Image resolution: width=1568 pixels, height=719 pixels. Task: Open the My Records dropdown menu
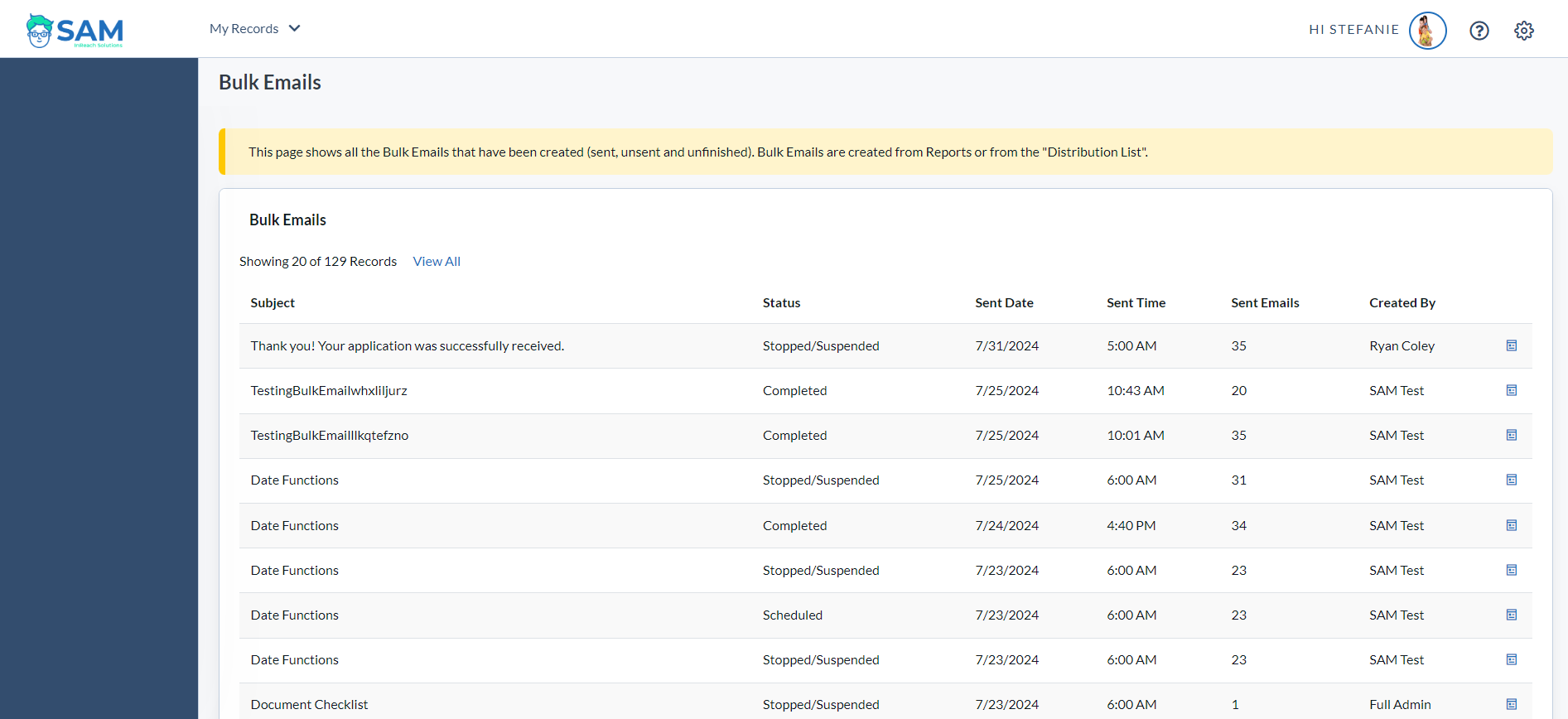click(x=255, y=29)
